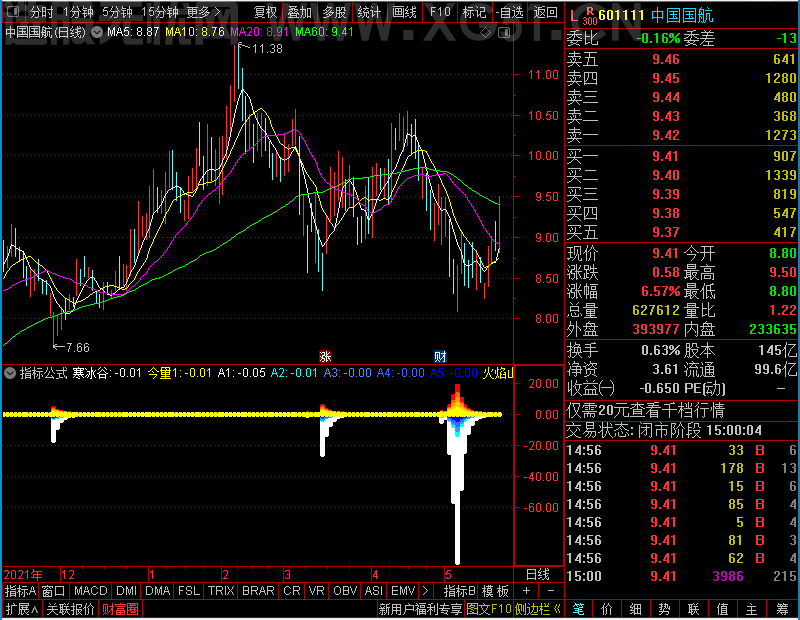Viewport: 800px width, 620px height.
Task: Remove from watchlist with -自选
Action: [510, 12]
